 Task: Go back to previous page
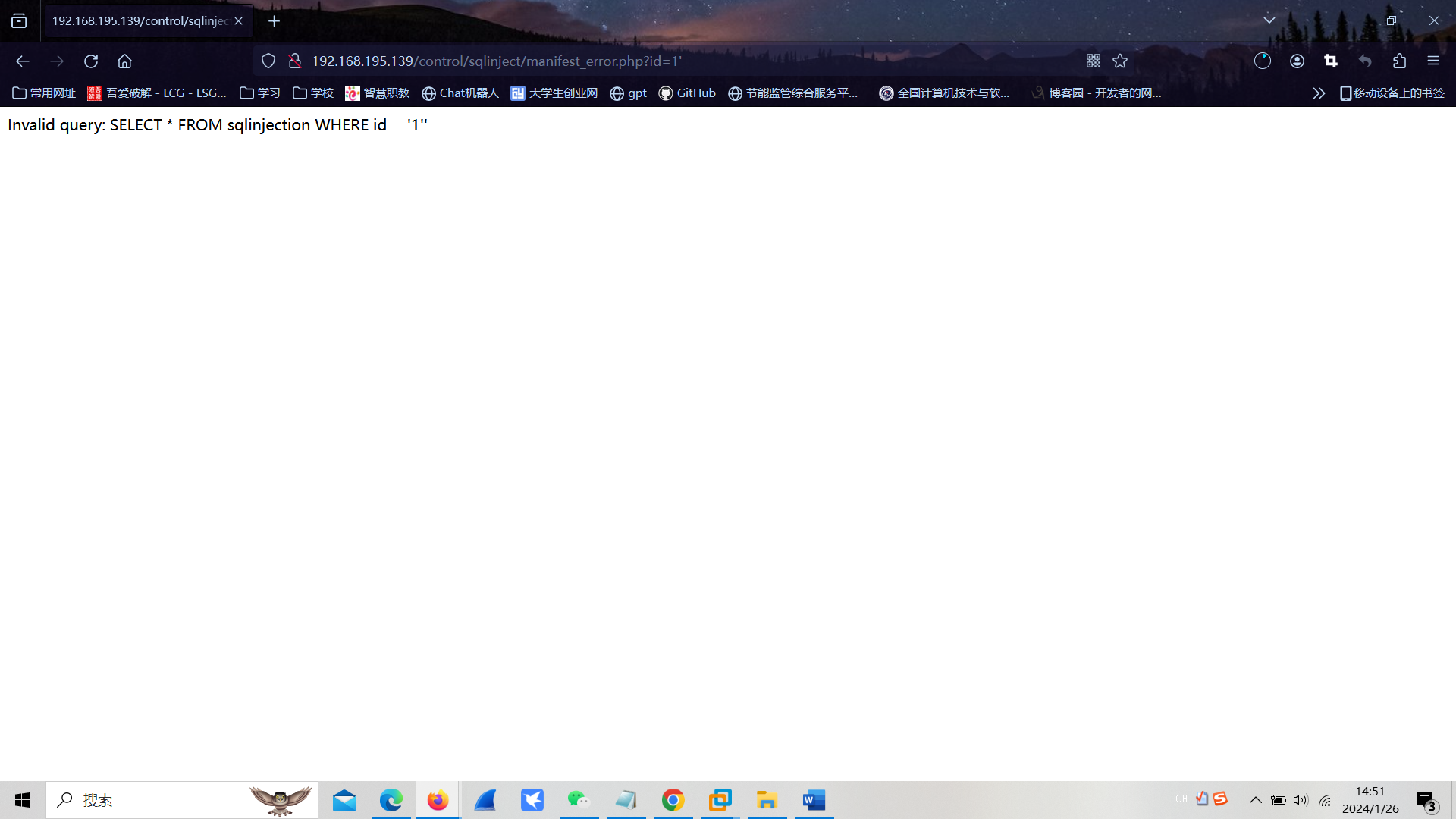coord(23,61)
